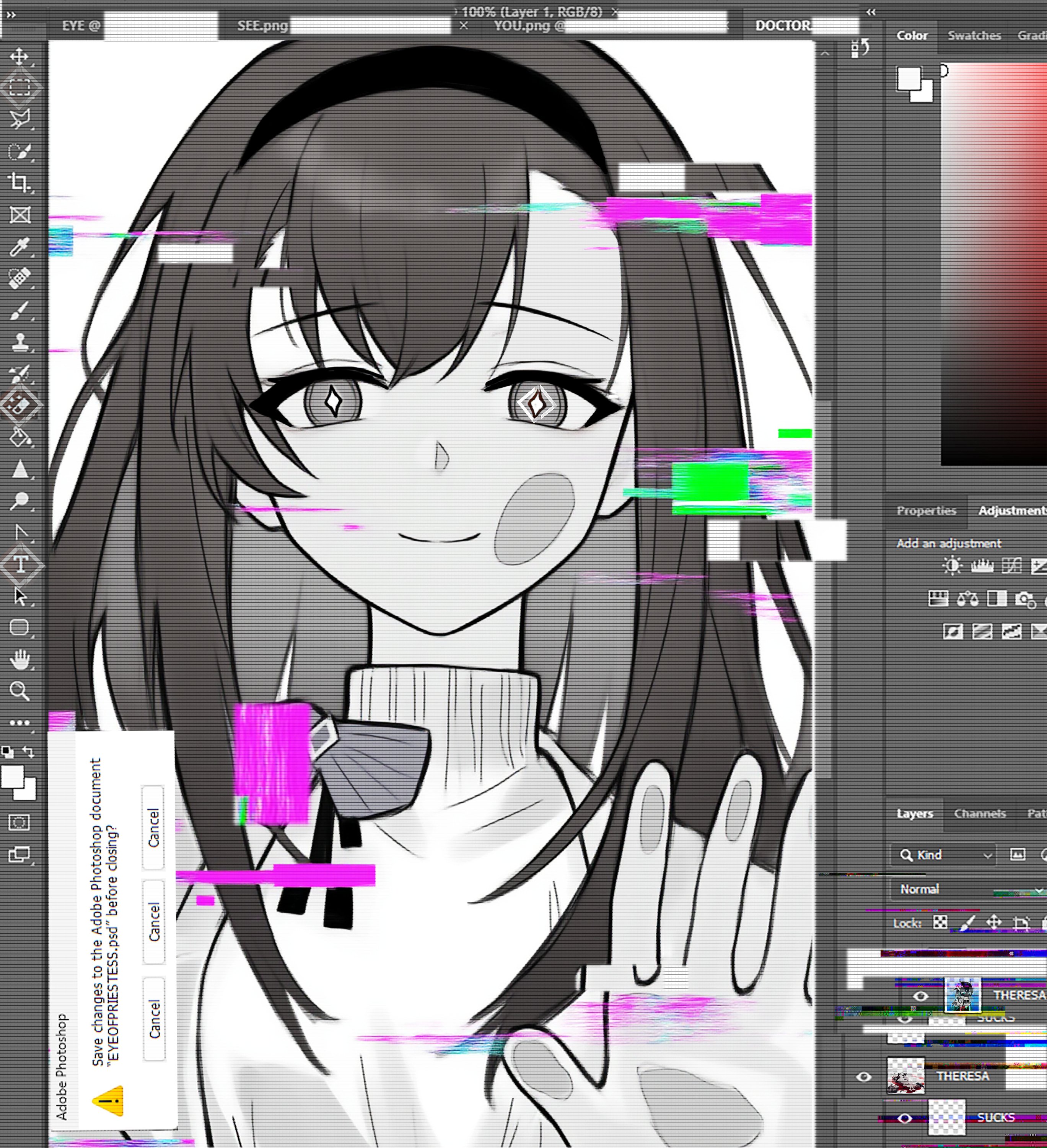1047x1148 pixels.
Task: Click the SUCKS layer thumbnail
Action: 946,1117
